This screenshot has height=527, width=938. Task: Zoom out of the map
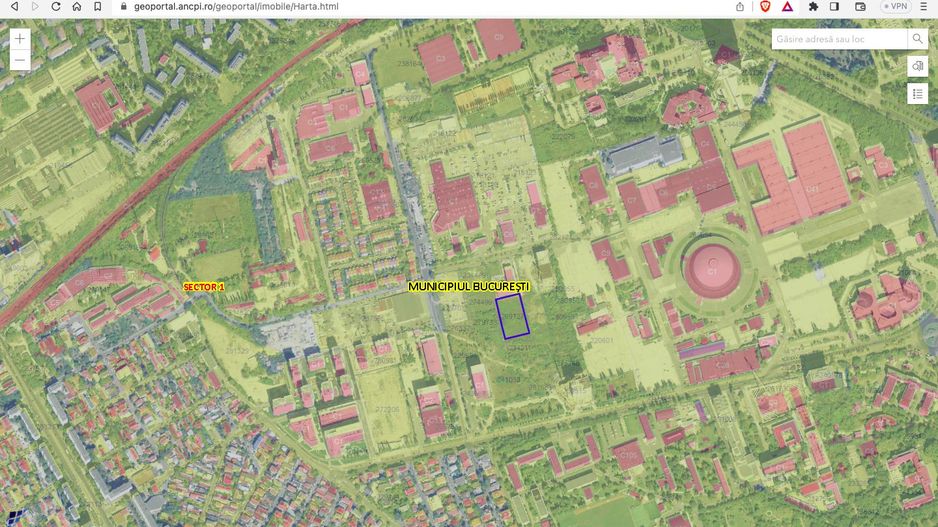[x=20, y=61]
